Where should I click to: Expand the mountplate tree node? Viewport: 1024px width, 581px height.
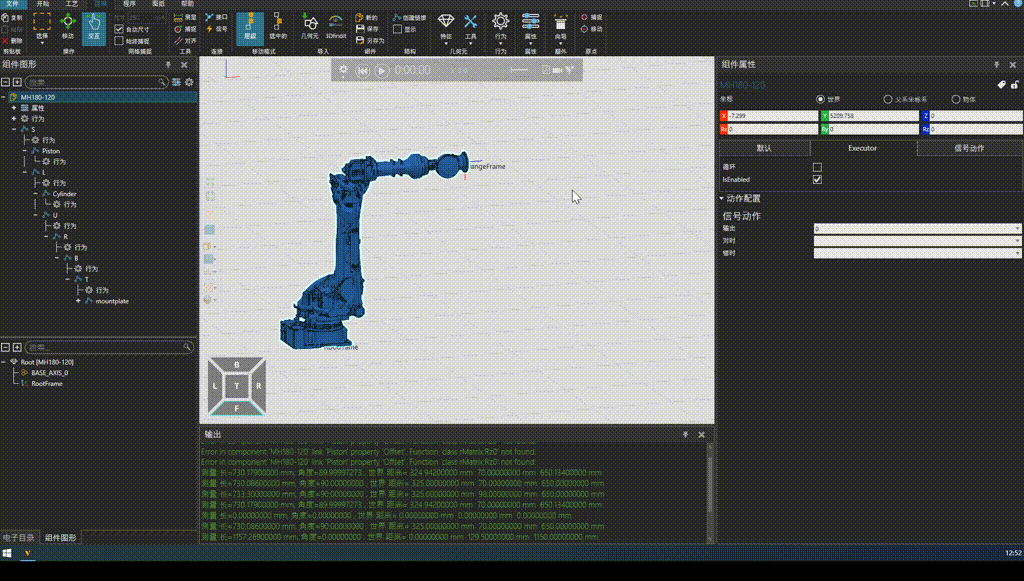click(x=78, y=301)
